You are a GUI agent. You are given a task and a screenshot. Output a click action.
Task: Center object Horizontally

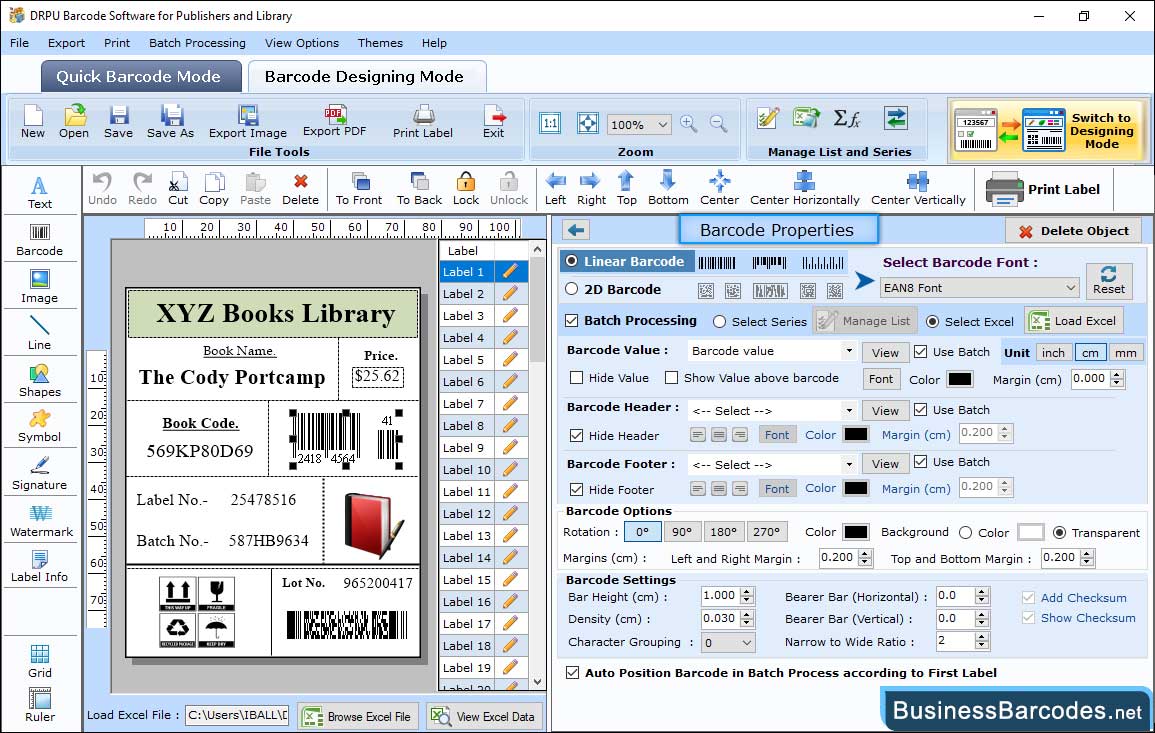[x=804, y=189]
